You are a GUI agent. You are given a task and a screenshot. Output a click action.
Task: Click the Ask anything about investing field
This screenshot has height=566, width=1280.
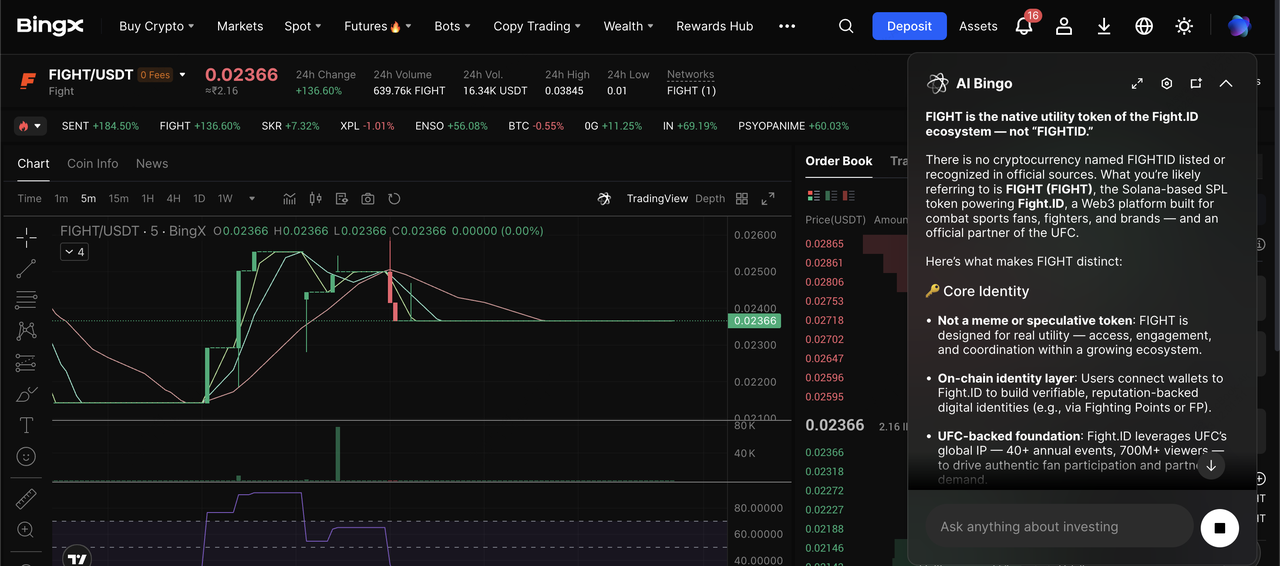1058,527
